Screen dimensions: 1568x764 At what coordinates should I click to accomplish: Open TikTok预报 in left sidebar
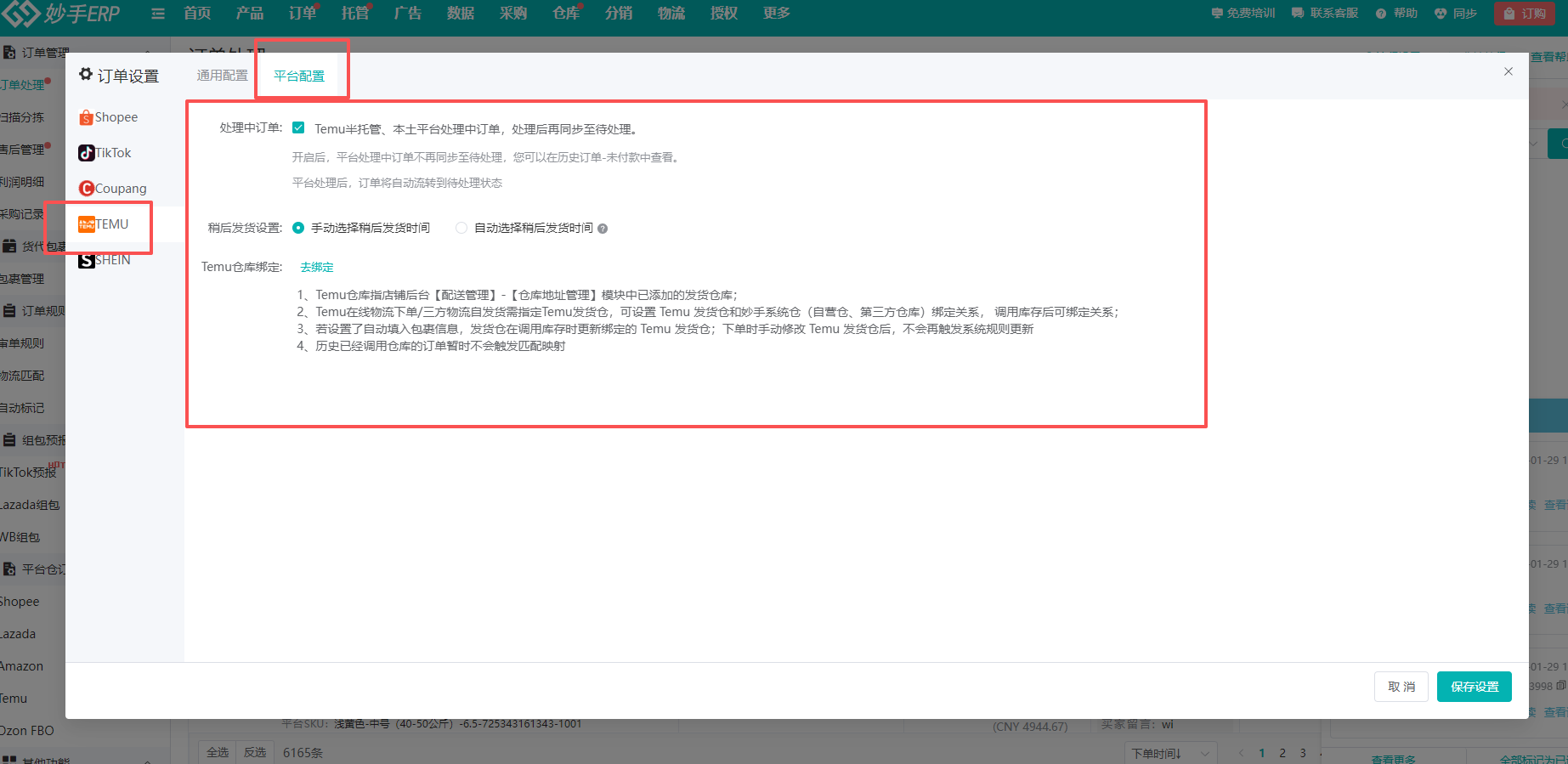[29, 473]
